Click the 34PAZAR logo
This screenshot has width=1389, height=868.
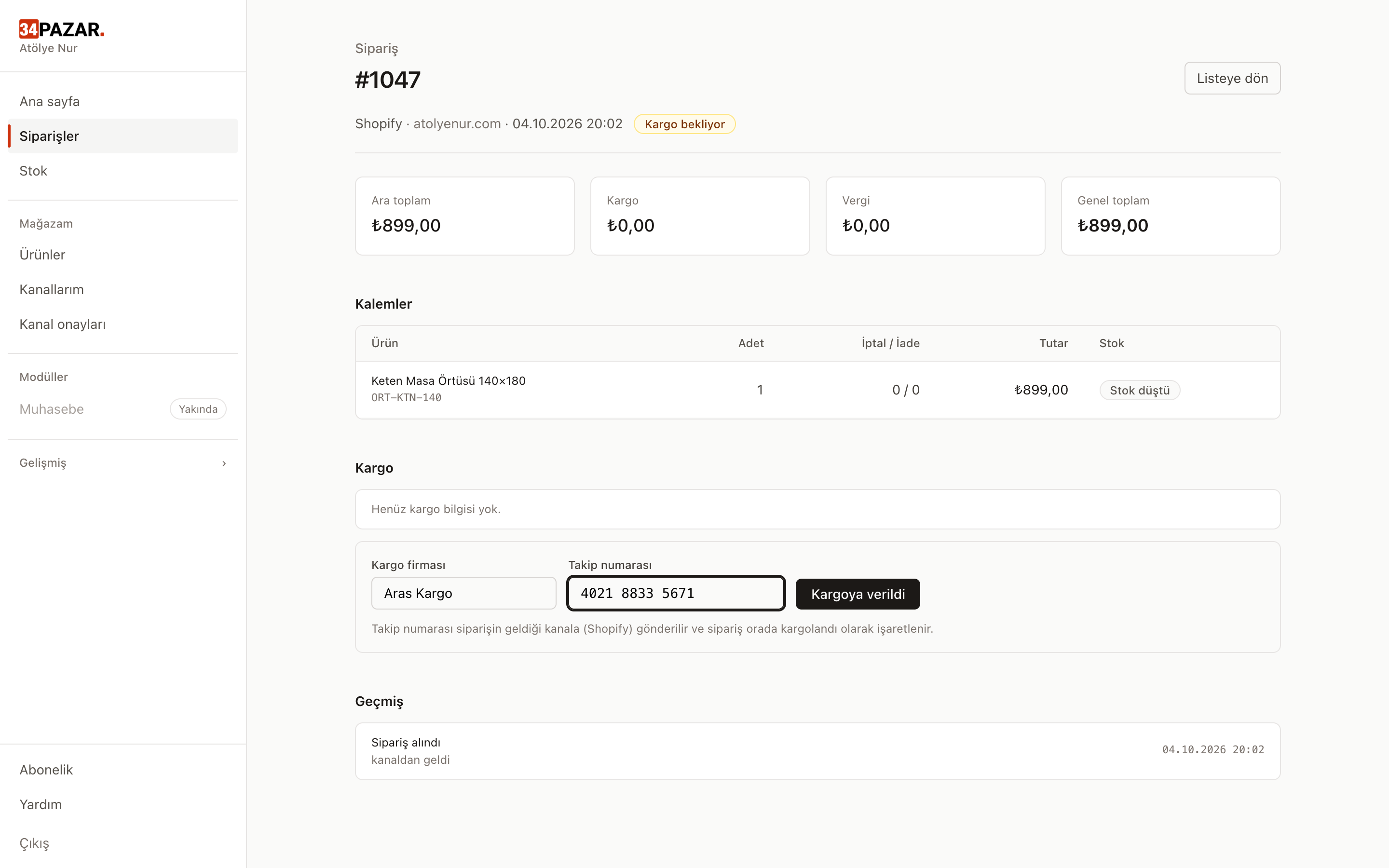point(62,29)
